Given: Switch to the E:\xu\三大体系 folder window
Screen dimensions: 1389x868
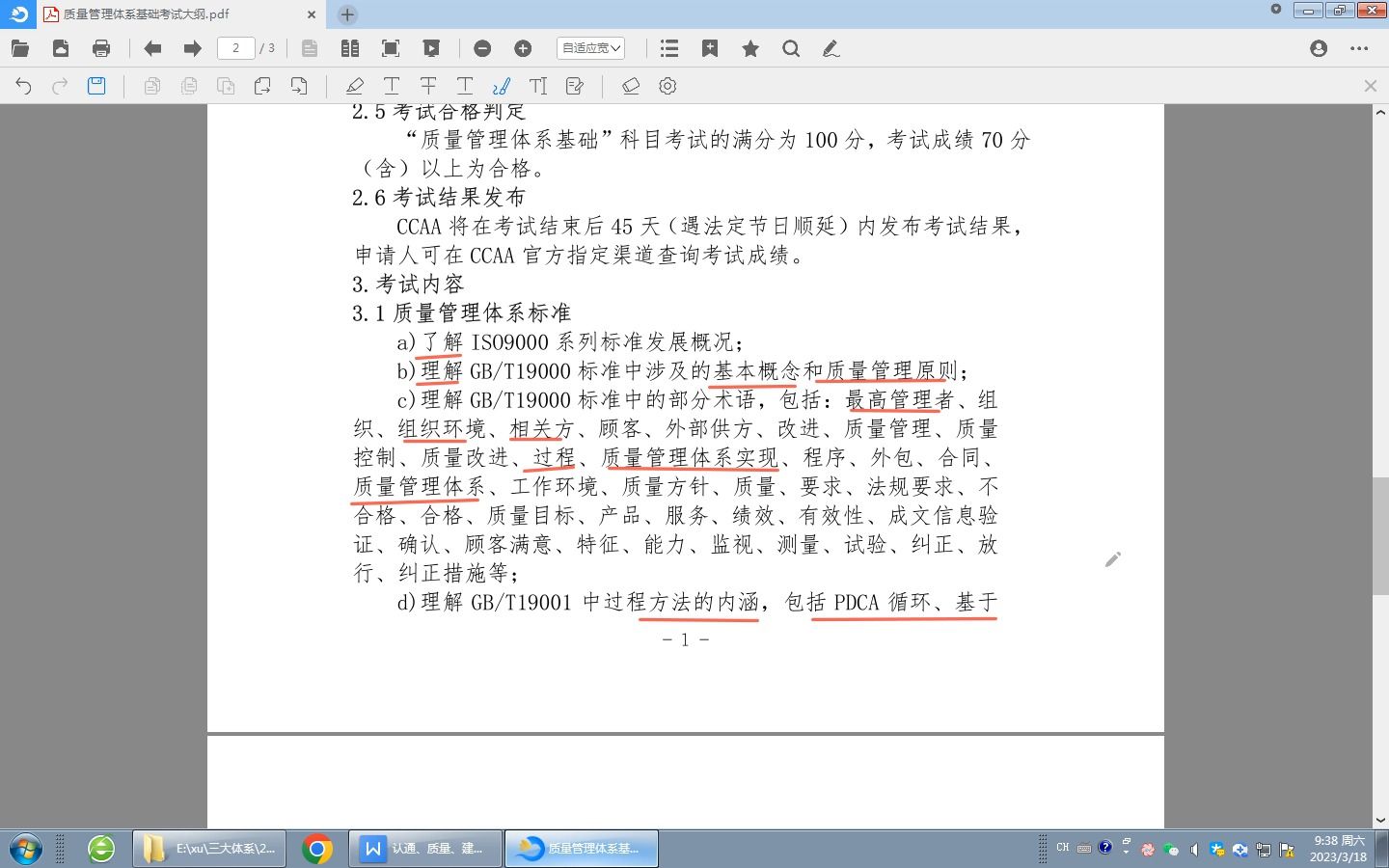Looking at the screenshot, I should [209, 849].
